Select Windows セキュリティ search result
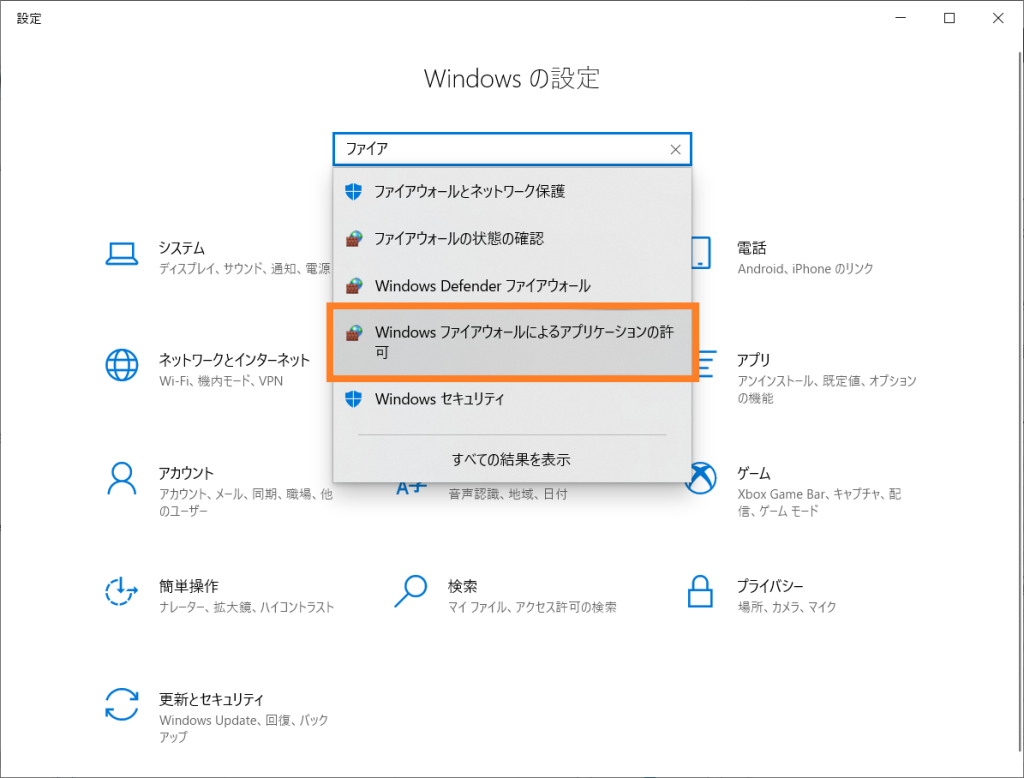The image size is (1024, 778). tap(512, 398)
